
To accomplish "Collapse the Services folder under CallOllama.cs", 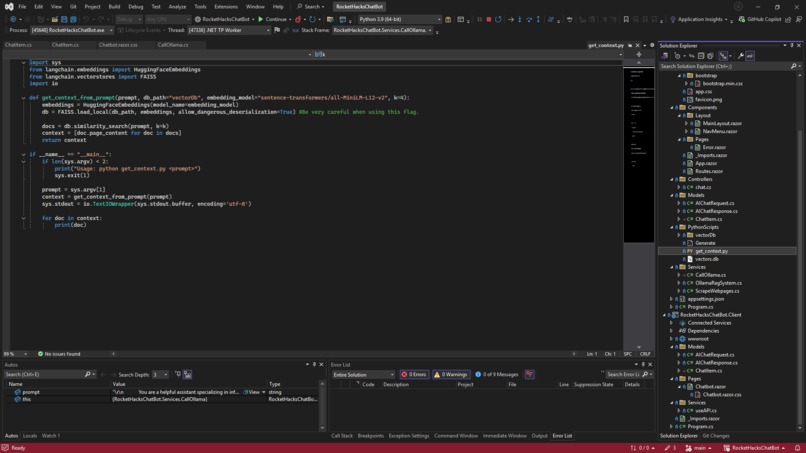I will [x=672, y=267].
